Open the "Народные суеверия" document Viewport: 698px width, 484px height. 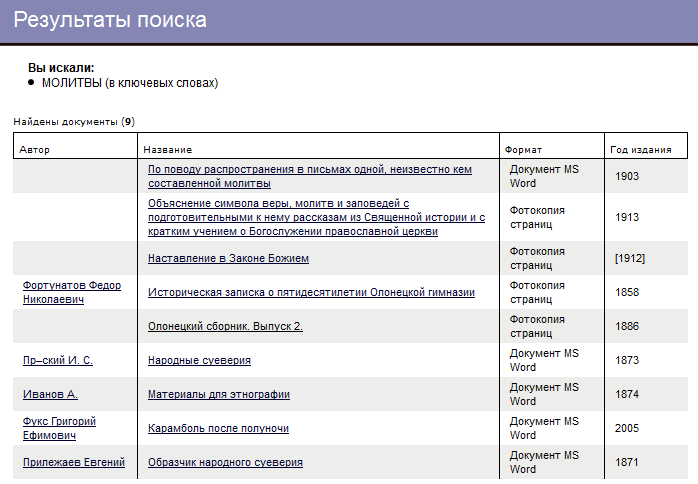pos(199,360)
